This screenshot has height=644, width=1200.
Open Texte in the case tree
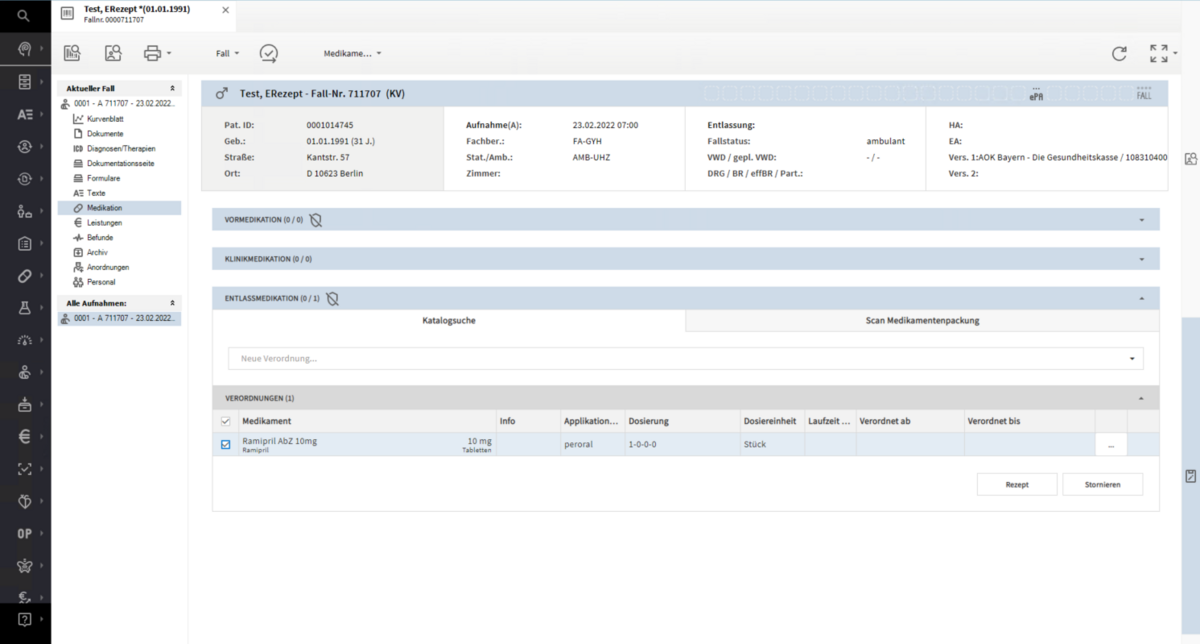[x=96, y=193]
